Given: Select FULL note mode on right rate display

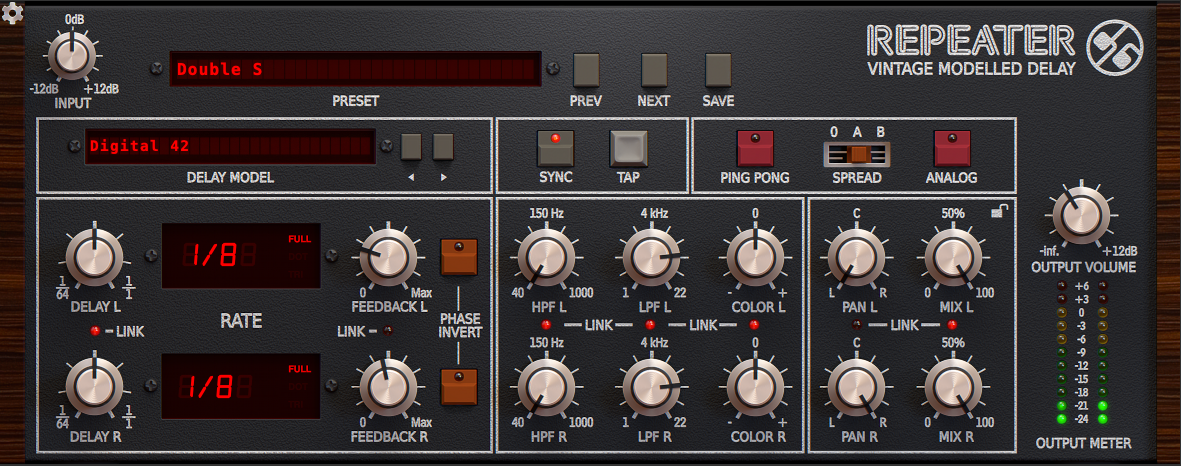Looking at the screenshot, I should 299,369.
